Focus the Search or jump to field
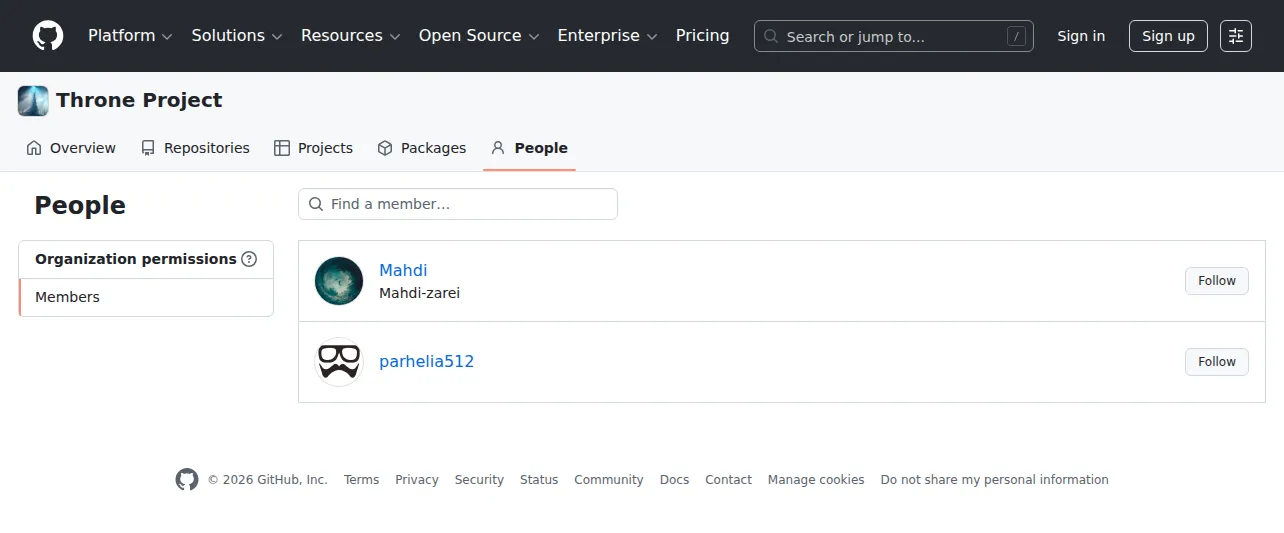 (x=894, y=36)
